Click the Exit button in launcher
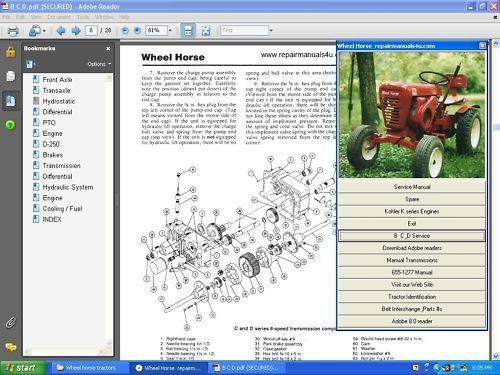The width and height of the screenshot is (500, 375). click(412, 224)
